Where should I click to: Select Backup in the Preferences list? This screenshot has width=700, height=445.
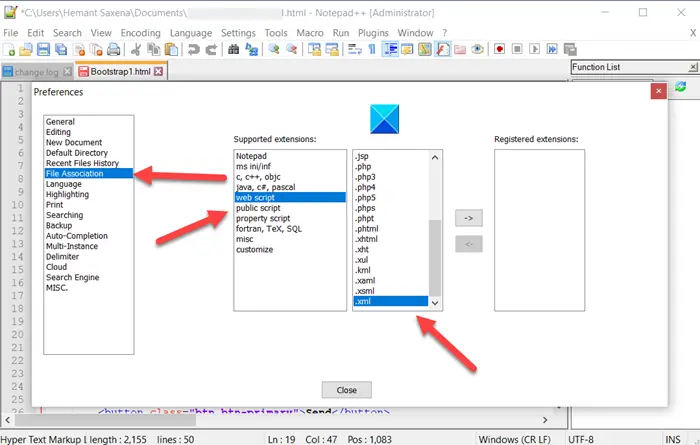pos(88,225)
